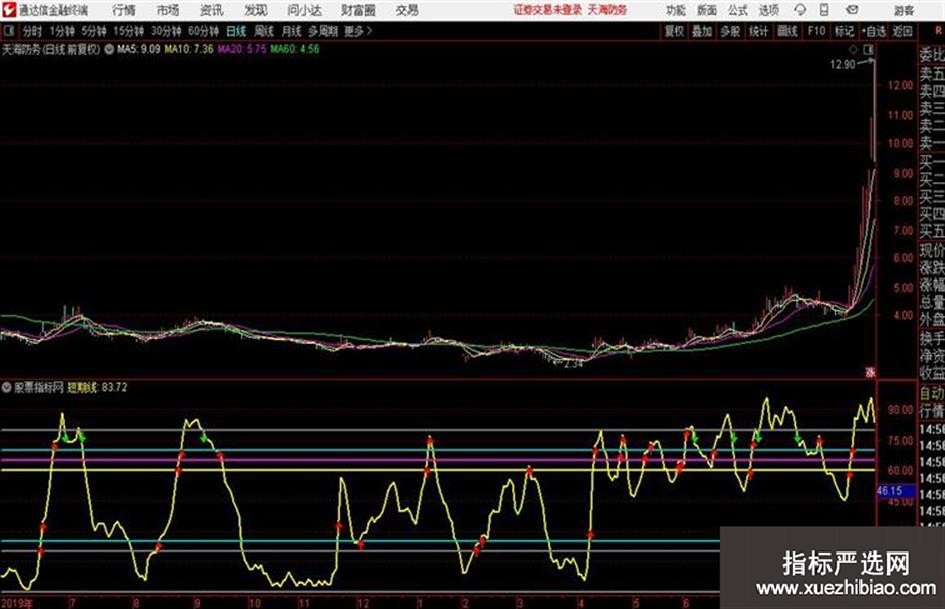
Task: Switch to the 15分钟 period tab
Action: point(129,31)
